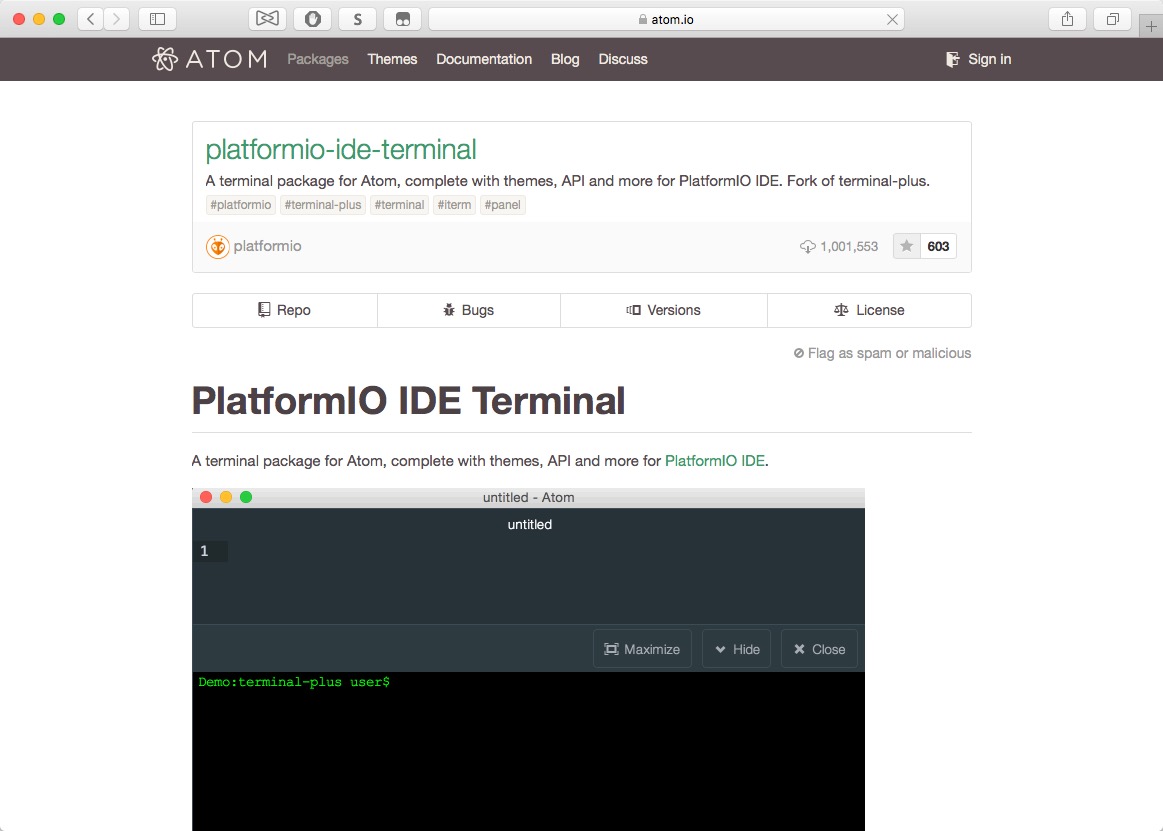The width and height of the screenshot is (1163, 831).
Task: Select the #terminal-plus tag
Action: click(x=323, y=205)
